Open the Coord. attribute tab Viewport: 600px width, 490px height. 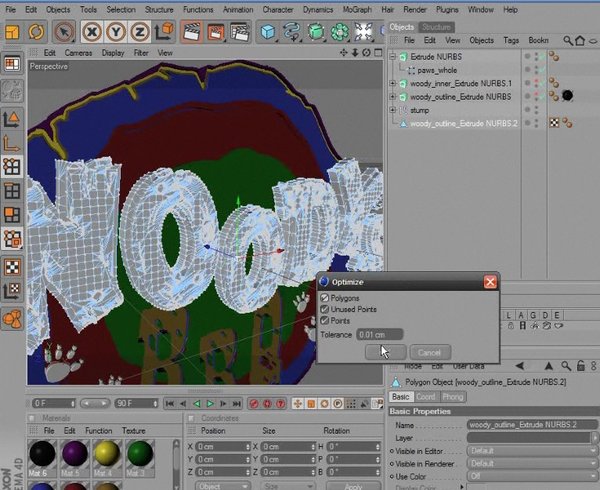427,397
